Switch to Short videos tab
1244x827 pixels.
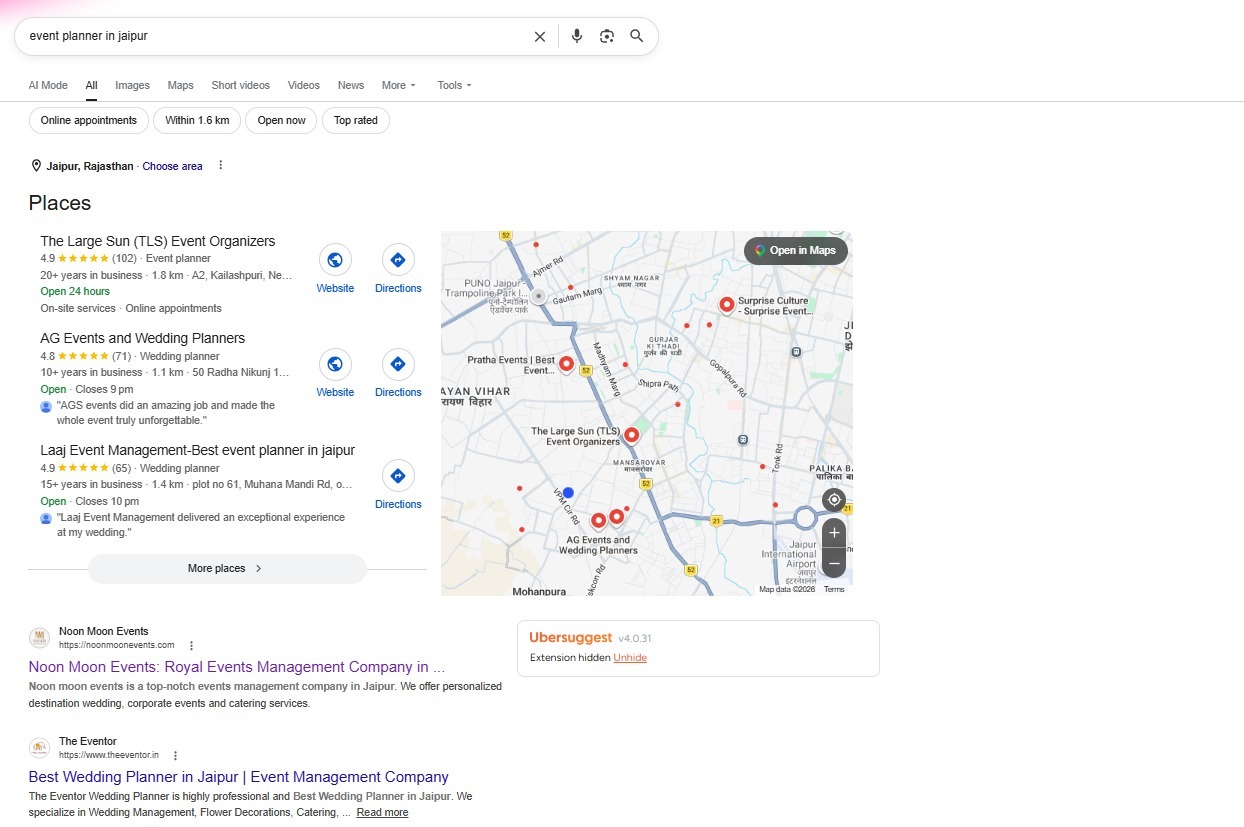pos(240,85)
